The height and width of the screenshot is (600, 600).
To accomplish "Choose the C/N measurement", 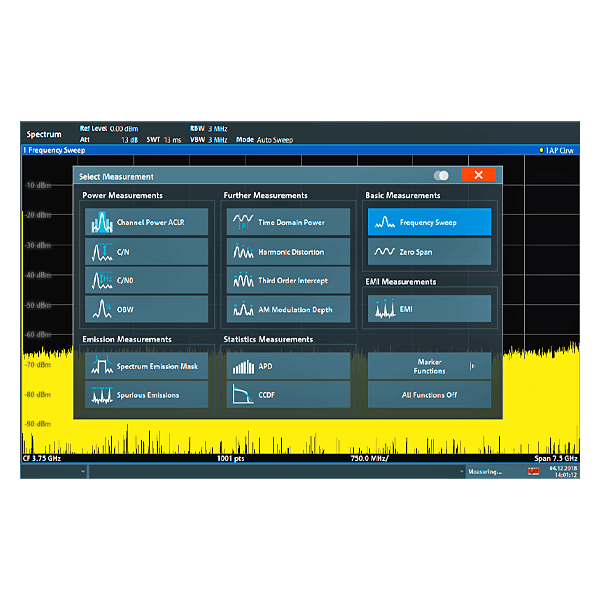I will (146, 251).
